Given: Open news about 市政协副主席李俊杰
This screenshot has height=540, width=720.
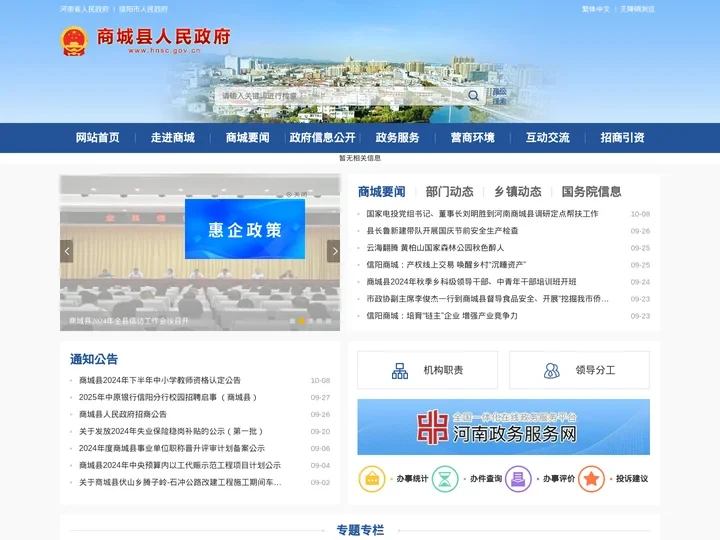Looking at the screenshot, I should coord(488,298).
